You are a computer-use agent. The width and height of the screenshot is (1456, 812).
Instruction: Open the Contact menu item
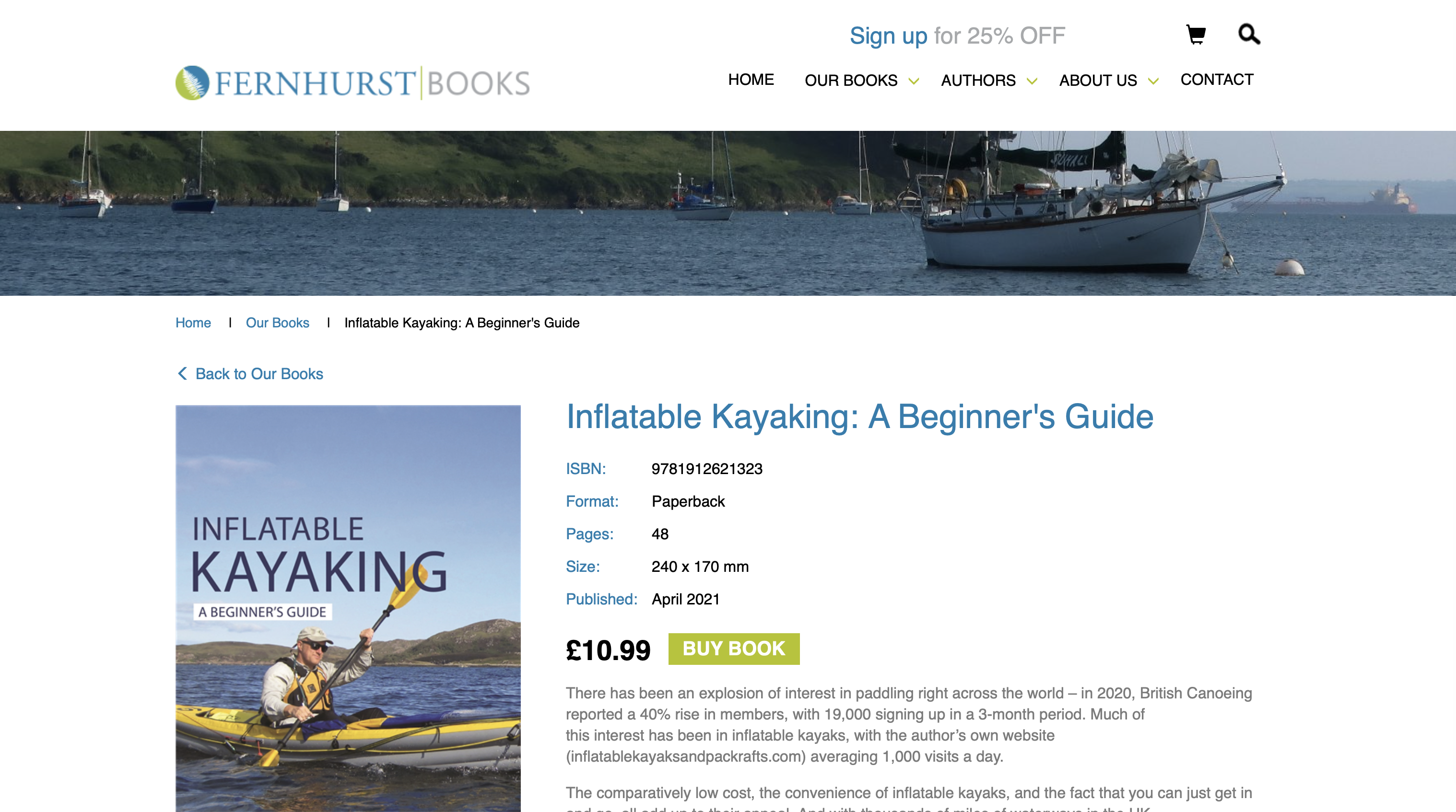[1216, 80]
